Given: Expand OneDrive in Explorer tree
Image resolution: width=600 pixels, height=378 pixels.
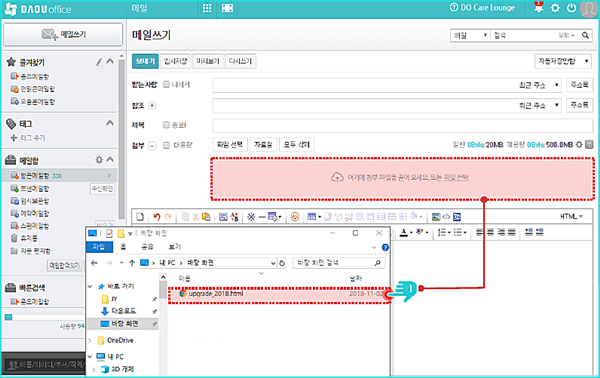Looking at the screenshot, I should 90,340.
